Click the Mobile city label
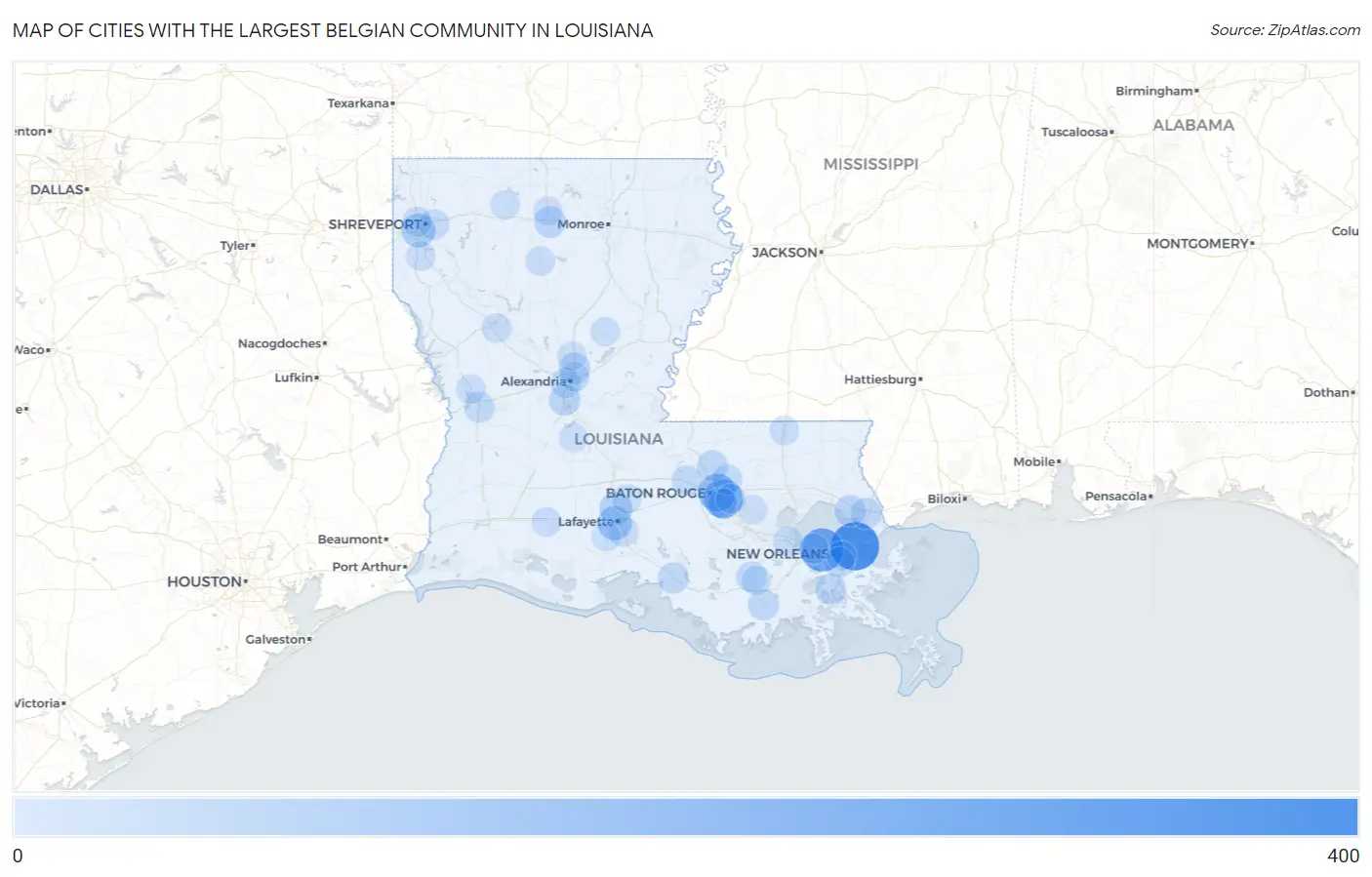The height and width of the screenshot is (877, 1372). [1034, 461]
